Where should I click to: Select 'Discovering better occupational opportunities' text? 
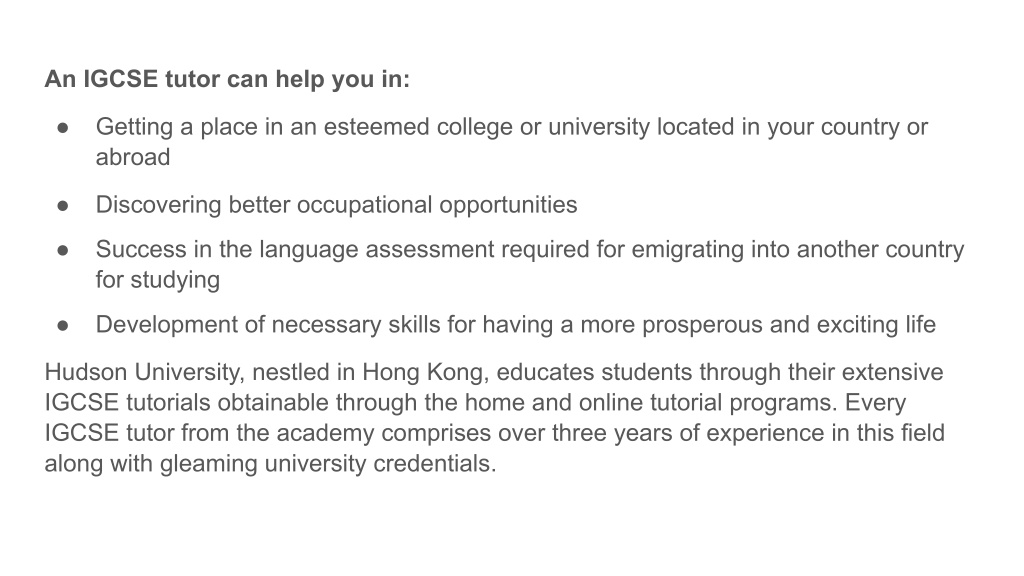click(336, 206)
